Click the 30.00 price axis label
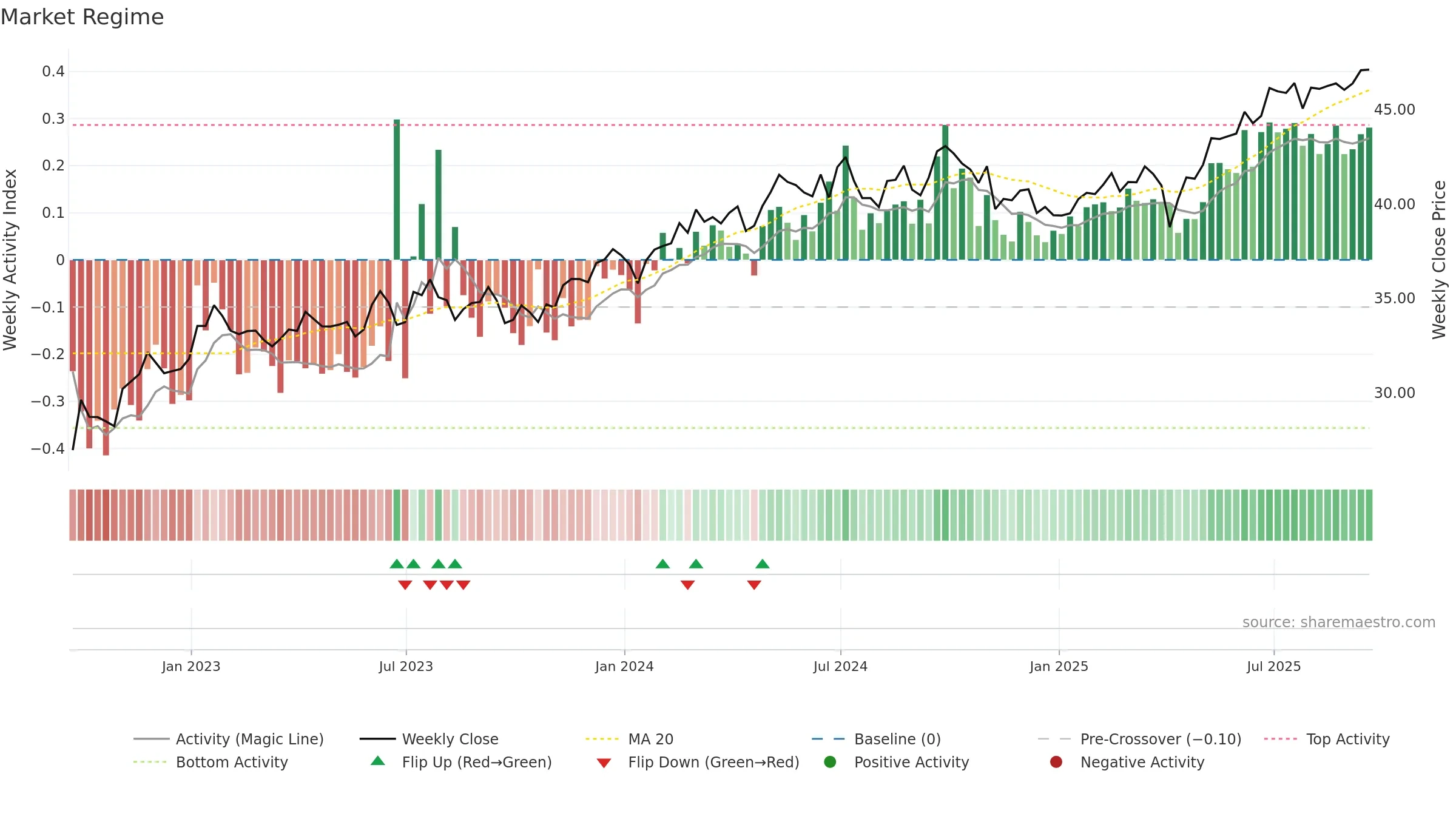 pos(1394,393)
